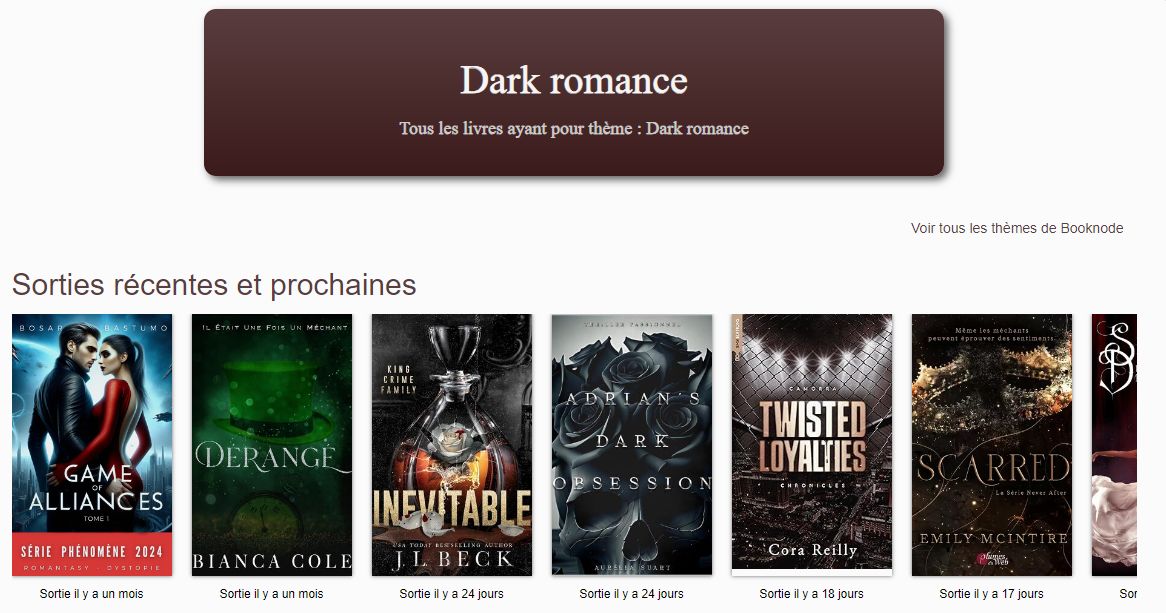The width and height of the screenshot is (1166, 613).
Task: Click the Dark romance banner title
Action: pos(573,80)
